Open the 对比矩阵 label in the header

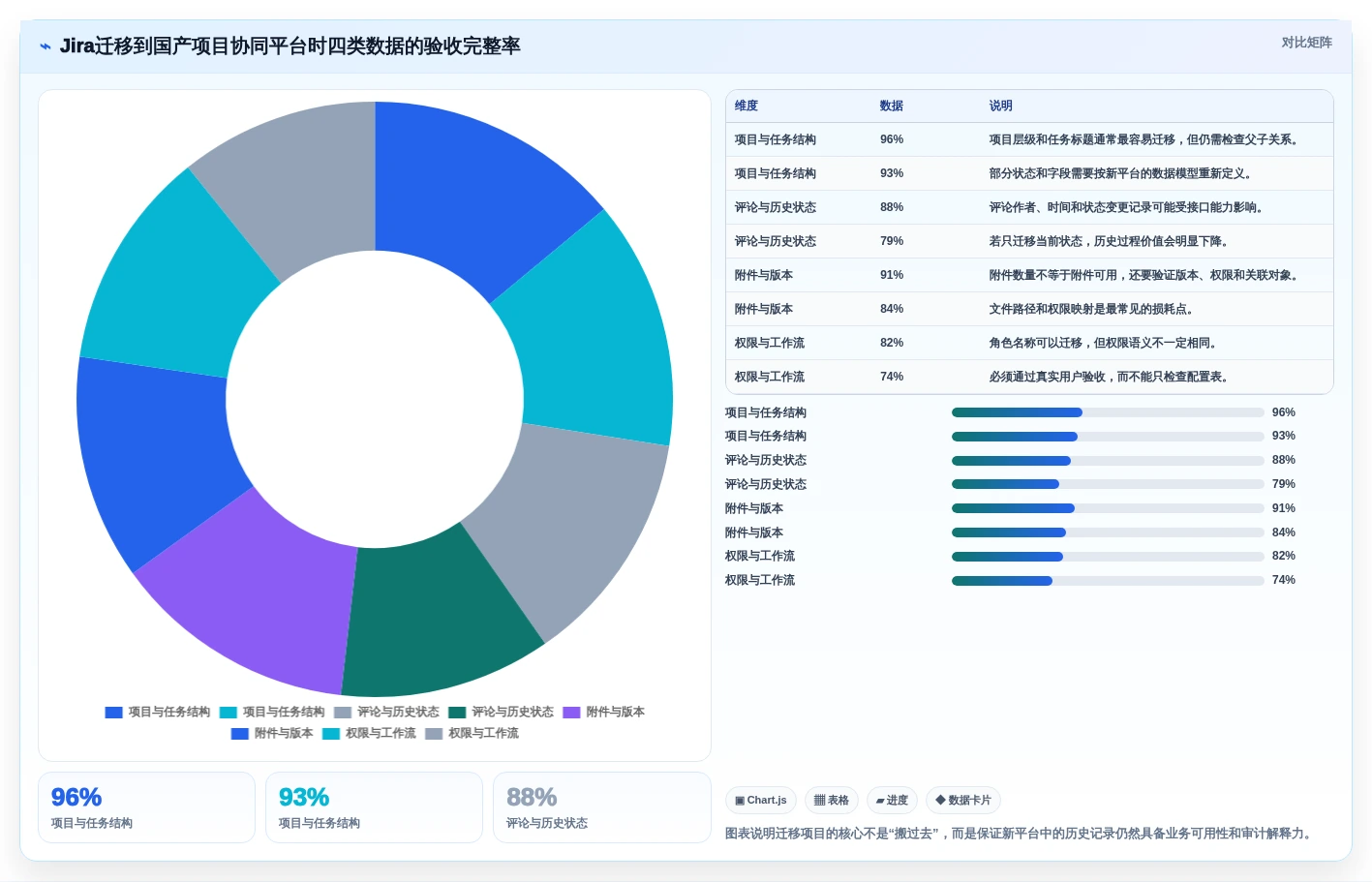coord(1306,43)
